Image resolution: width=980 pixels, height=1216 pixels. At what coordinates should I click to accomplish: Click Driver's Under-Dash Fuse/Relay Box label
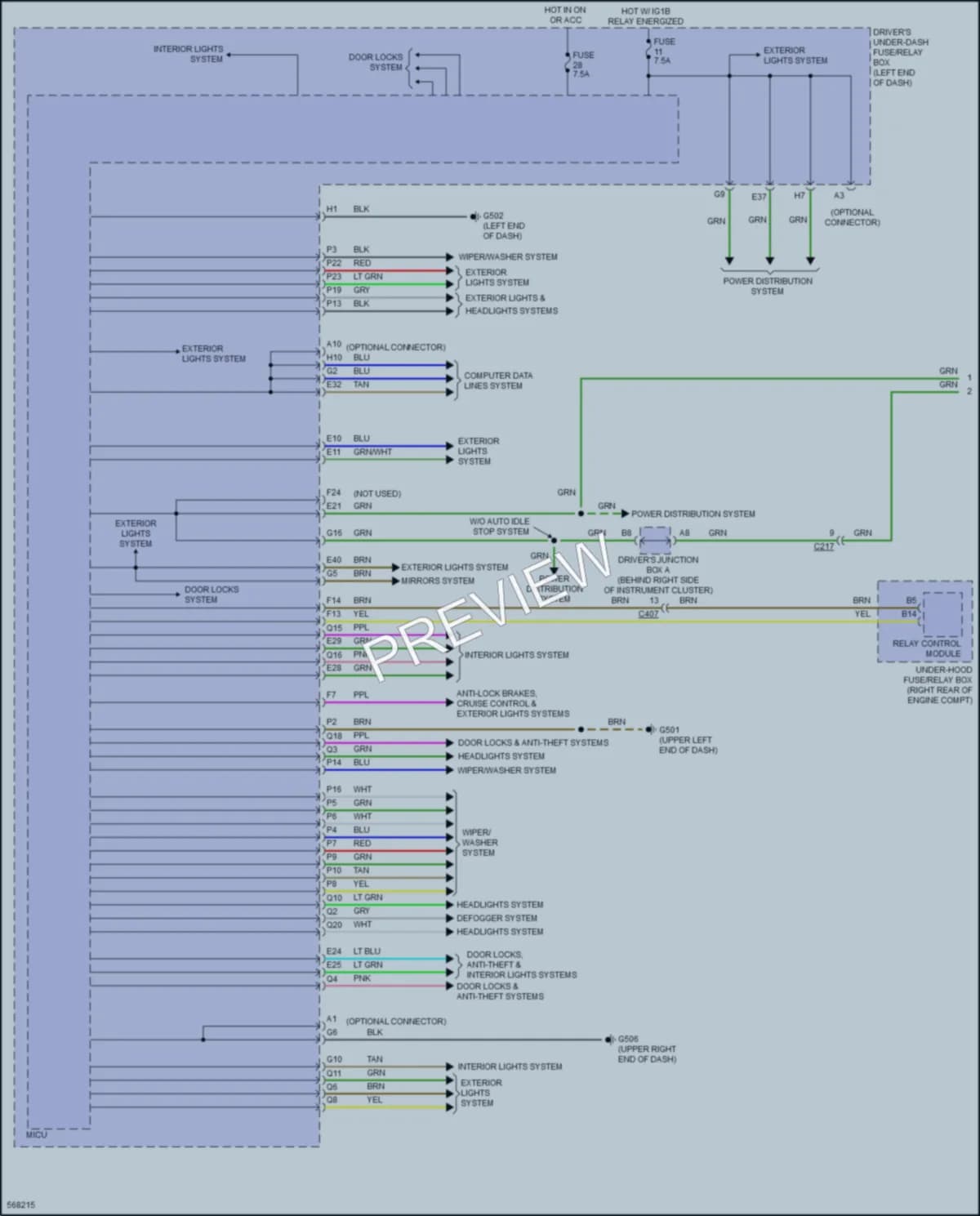pyautogui.click(x=901, y=58)
